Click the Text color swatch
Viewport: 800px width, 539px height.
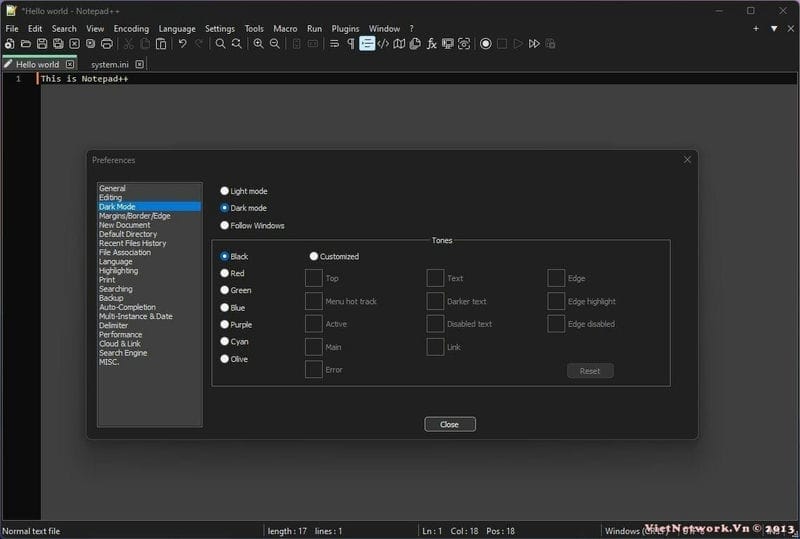(x=435, y=278)
